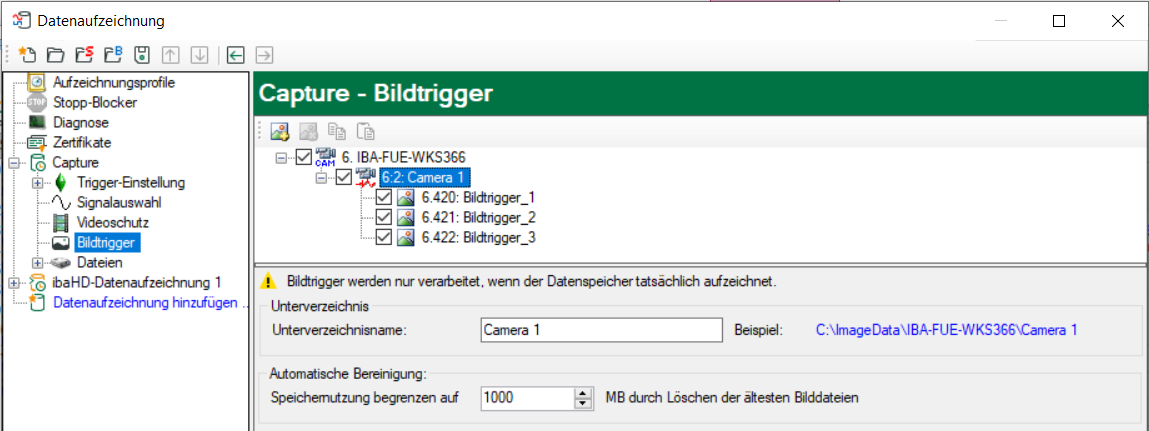Click the red STOP icon of Stopp-Blocker
Viewport: 1149px width, 431px height.
(x=37, y=103)
